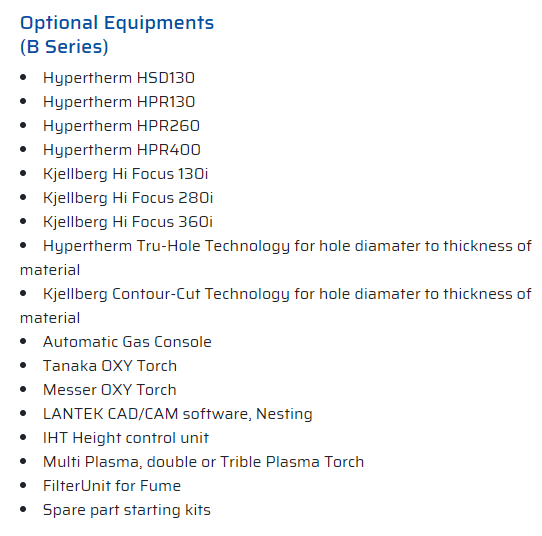Click Hypertherm HPR400 list item

point(122,150)
